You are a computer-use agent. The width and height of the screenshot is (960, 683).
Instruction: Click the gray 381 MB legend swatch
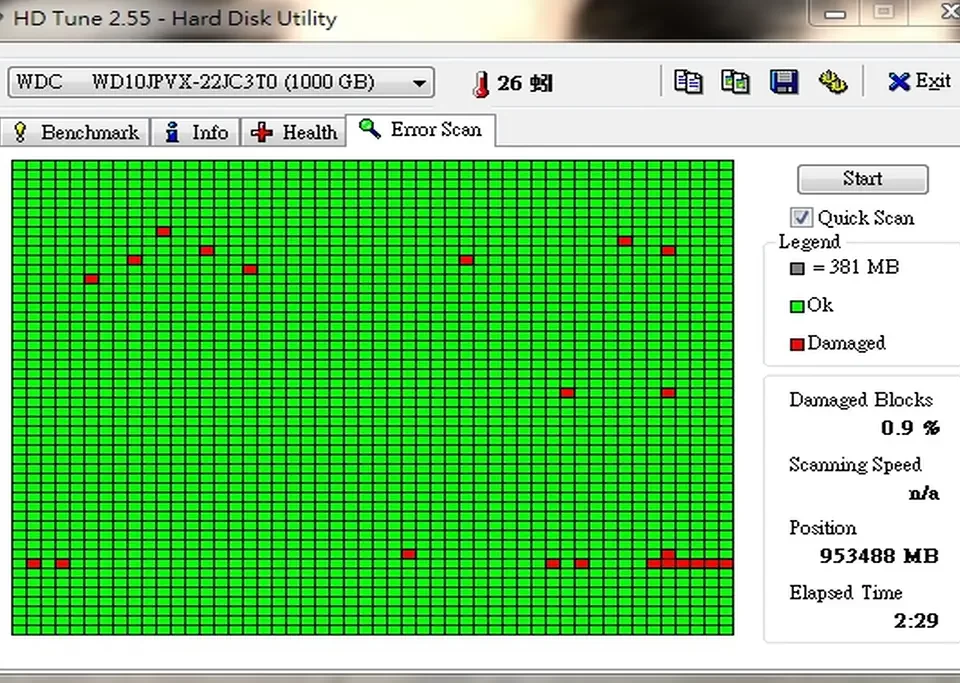pos(797,268)
